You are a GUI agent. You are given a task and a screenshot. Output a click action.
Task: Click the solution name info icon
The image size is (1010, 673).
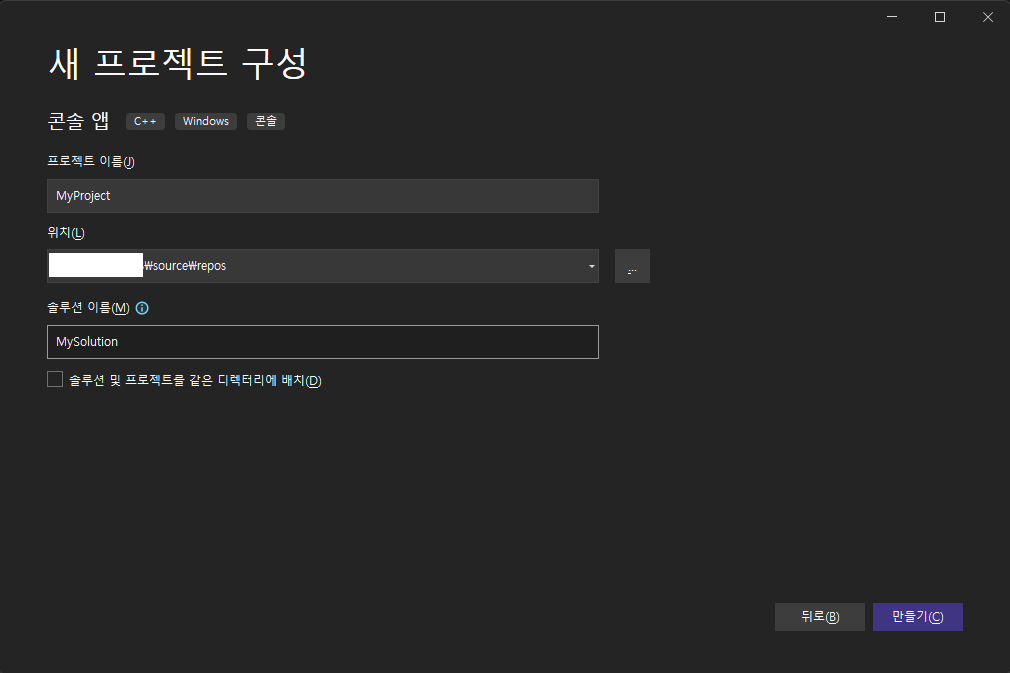[x=142, y=308]
